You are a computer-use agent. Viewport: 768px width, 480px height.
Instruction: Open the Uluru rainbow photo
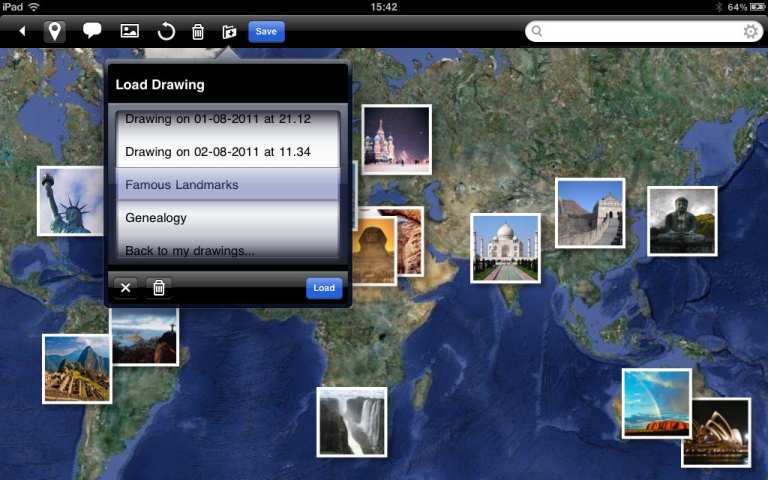click(x=657, y=404)
